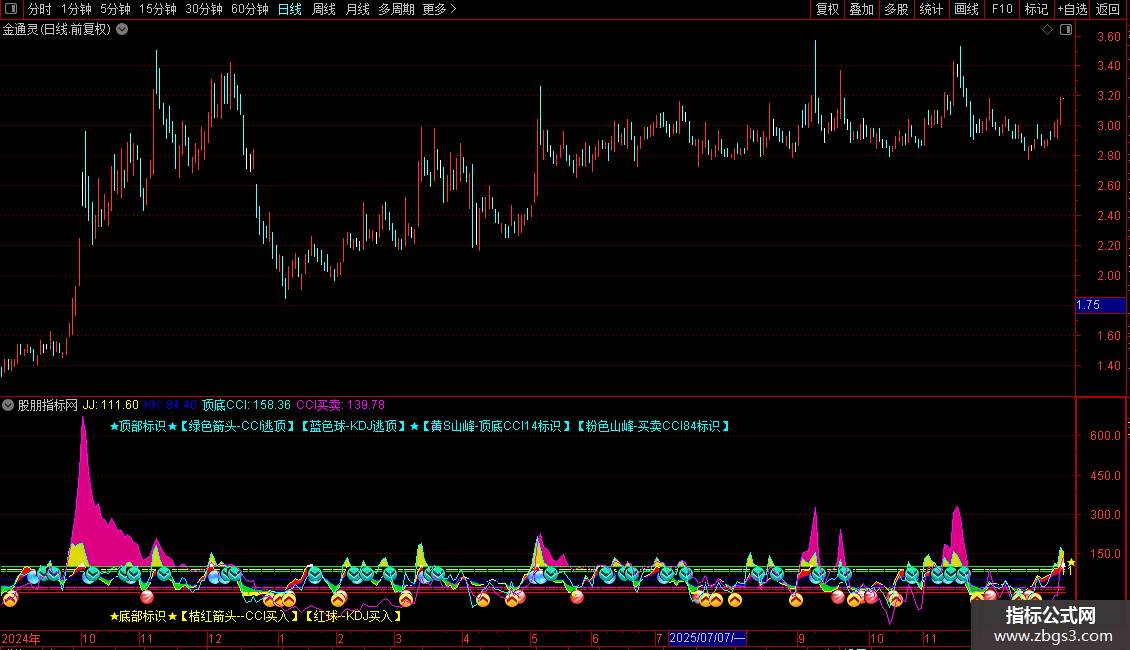Click the 2025/07/07 date marker
1130x650 pixels.
point(707,638)
